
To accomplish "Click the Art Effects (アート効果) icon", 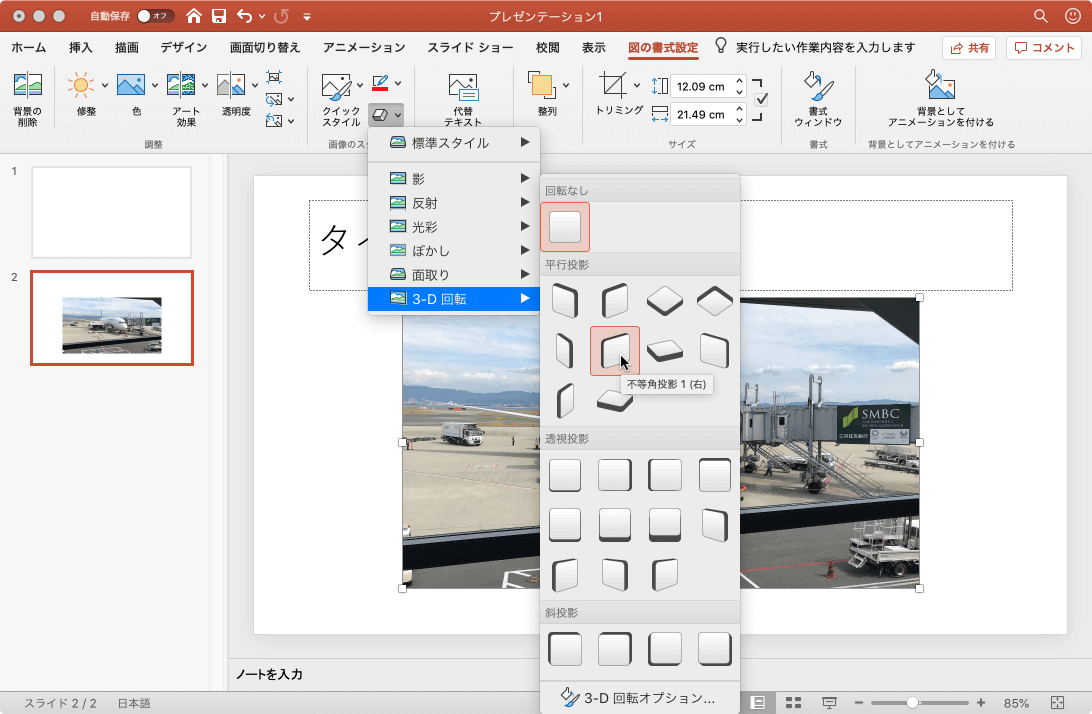I will 181,86.
